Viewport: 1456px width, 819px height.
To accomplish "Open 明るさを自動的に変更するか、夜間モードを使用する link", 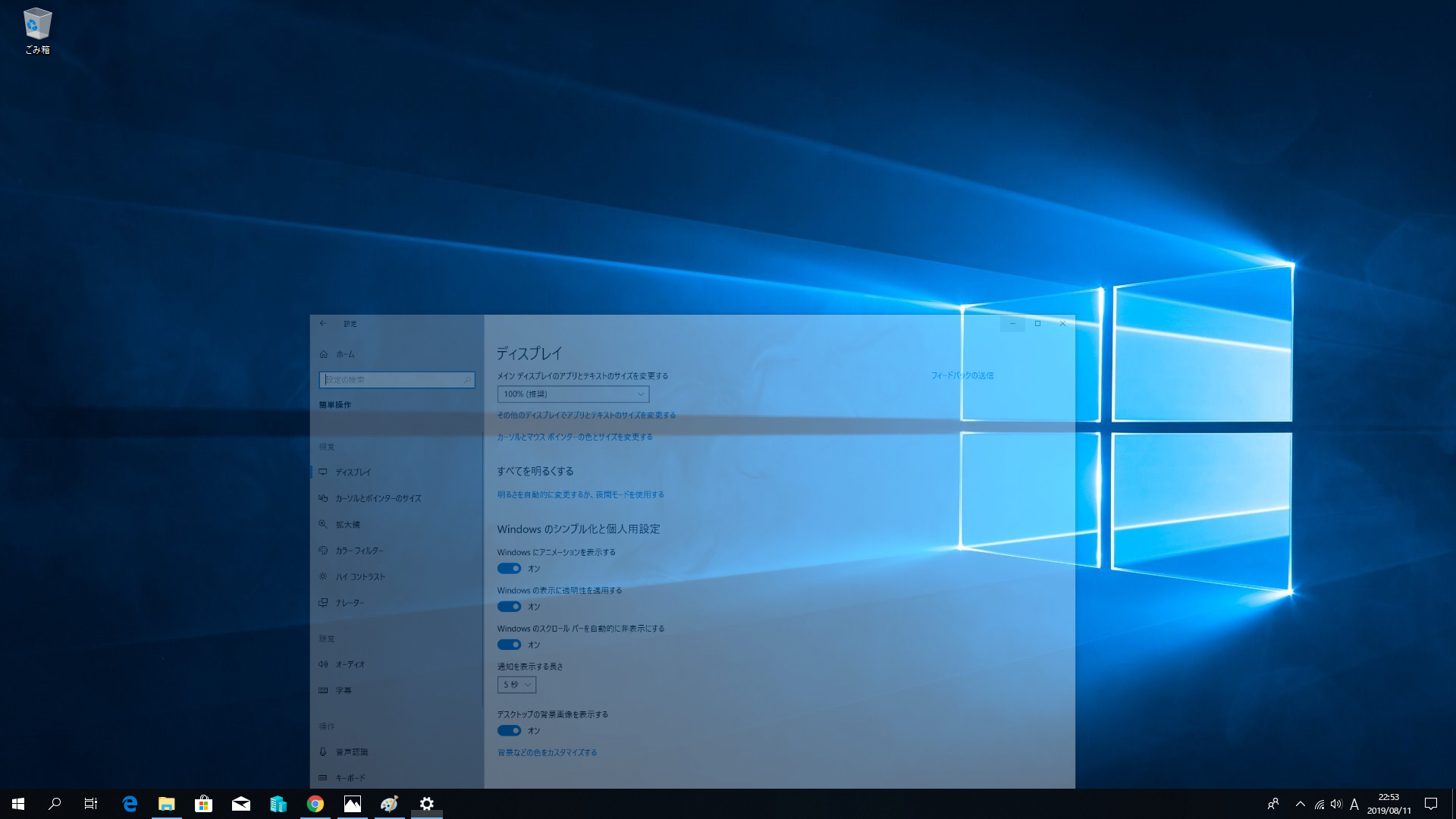I will click(x=581, y=494).
